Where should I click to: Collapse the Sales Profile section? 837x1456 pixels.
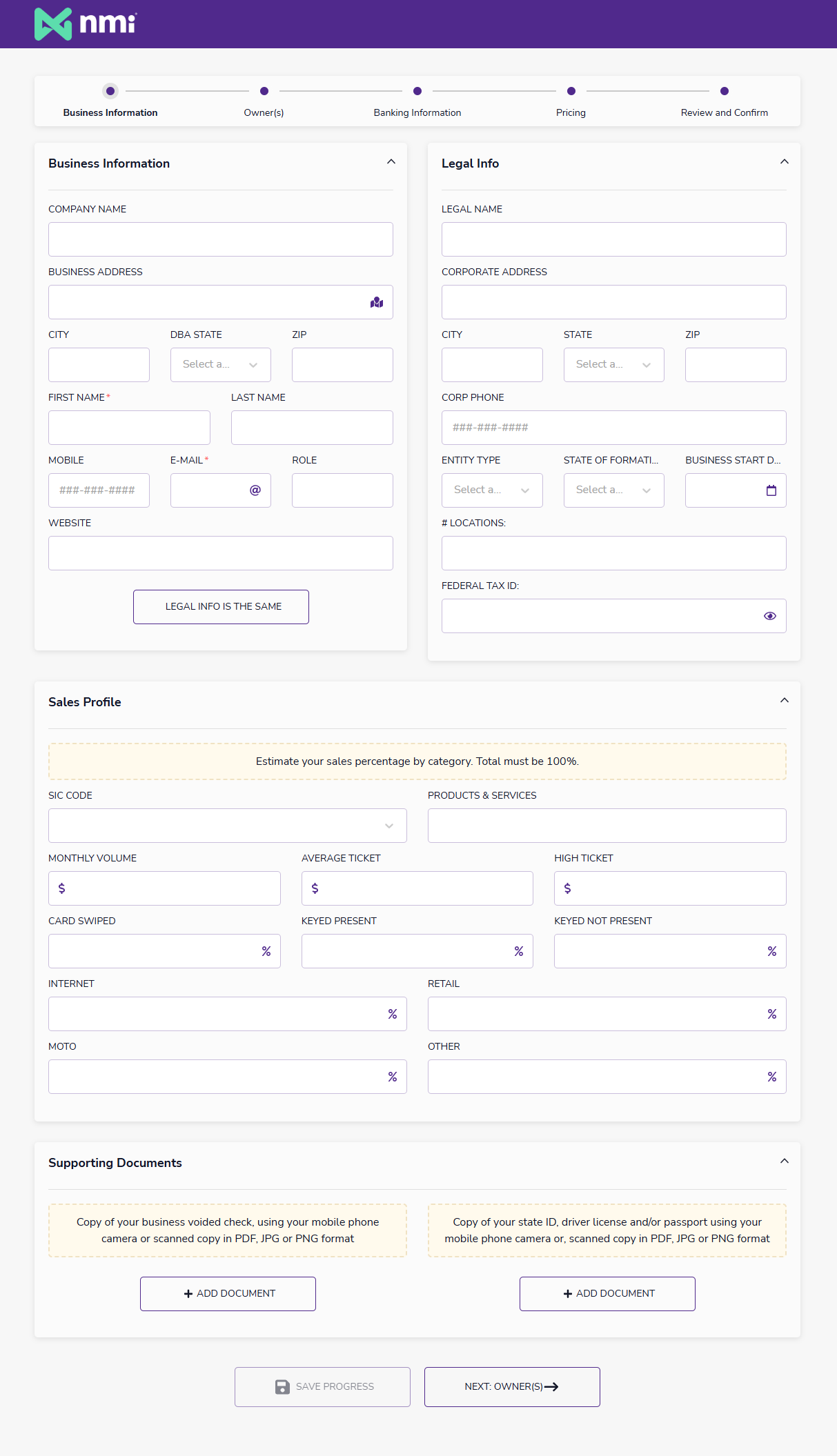pos(785,700)
